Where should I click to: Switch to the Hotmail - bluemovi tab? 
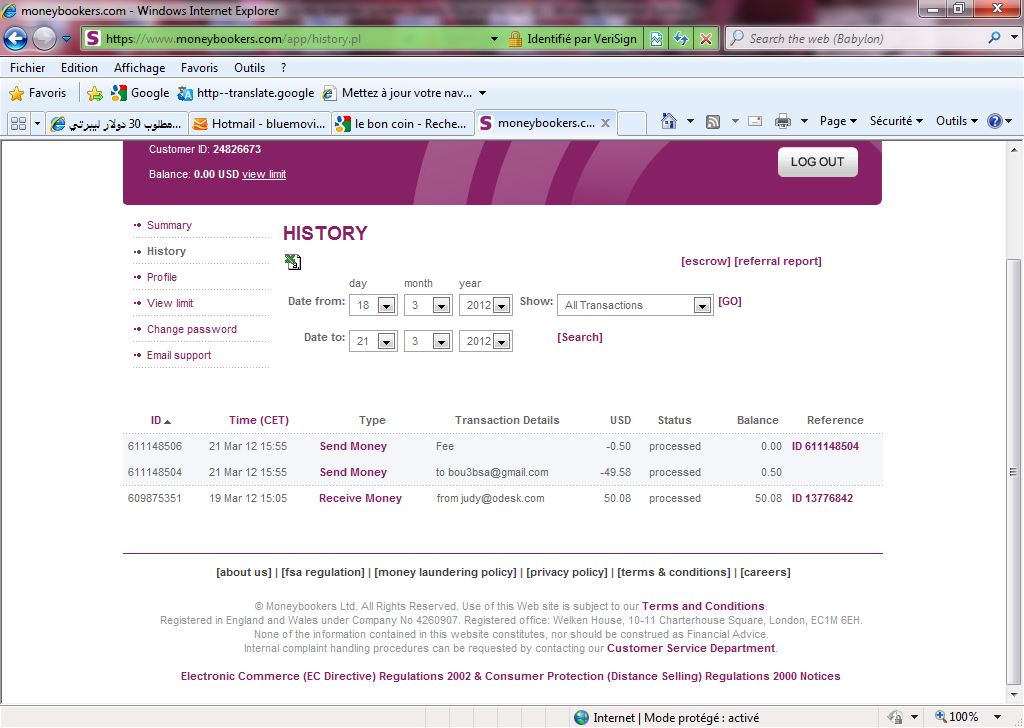coord(260,123)
